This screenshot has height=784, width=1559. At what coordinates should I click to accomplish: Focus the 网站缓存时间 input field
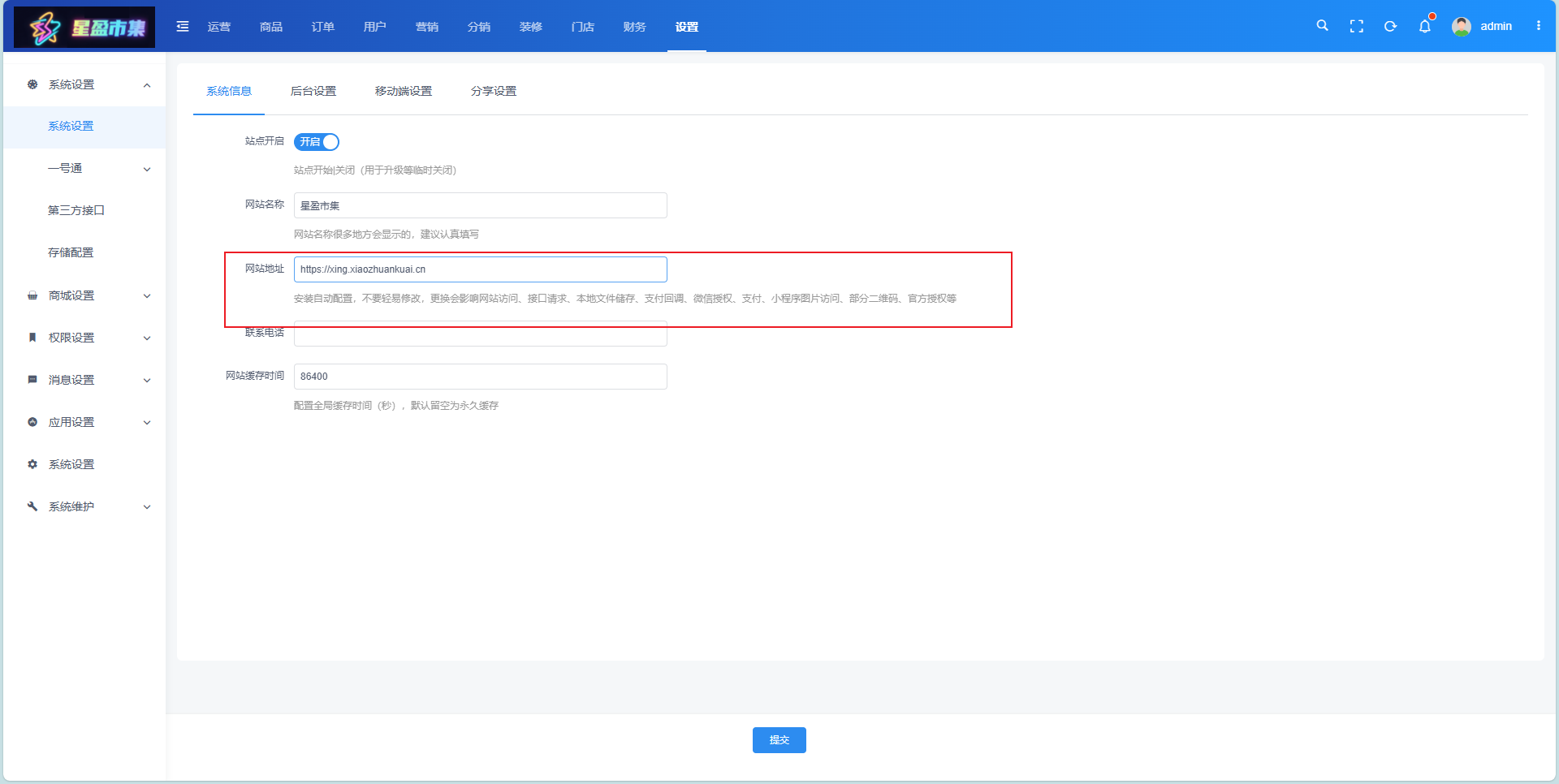click(x=480, y=377)
